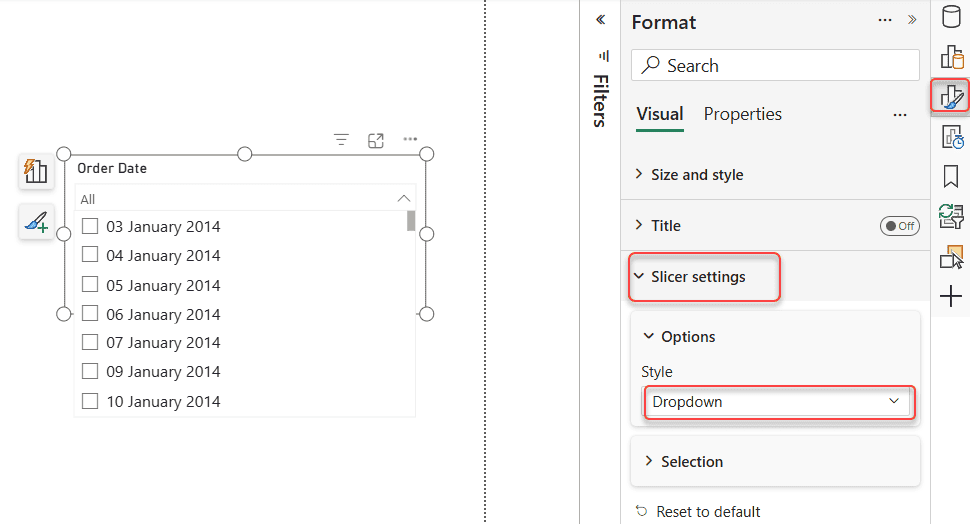Open slicer visual filter icon in header
This screenshot has height=524, width=970.
click(341, 140)
